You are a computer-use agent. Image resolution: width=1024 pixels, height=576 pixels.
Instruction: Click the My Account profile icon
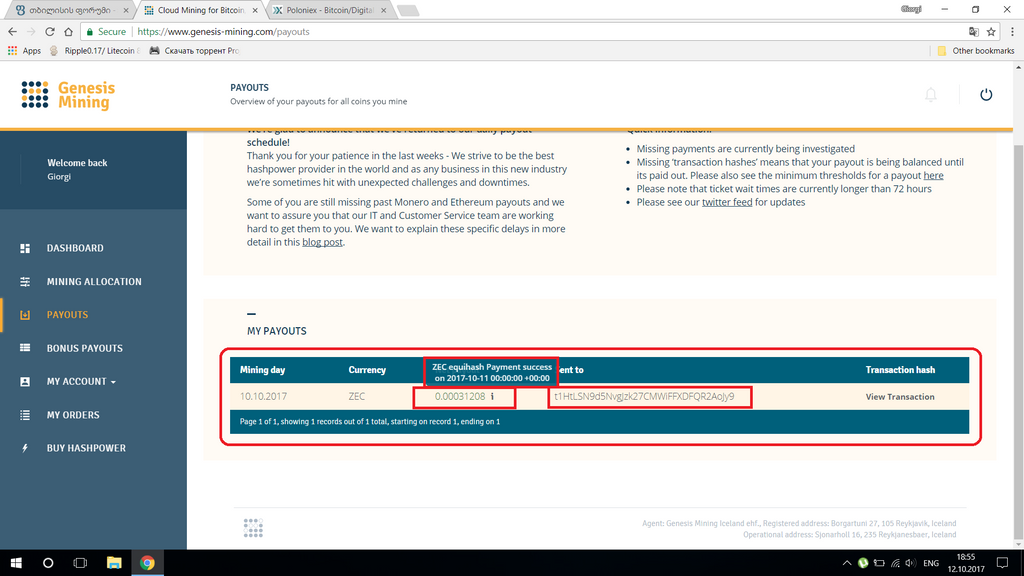click(x=25, y=381)
